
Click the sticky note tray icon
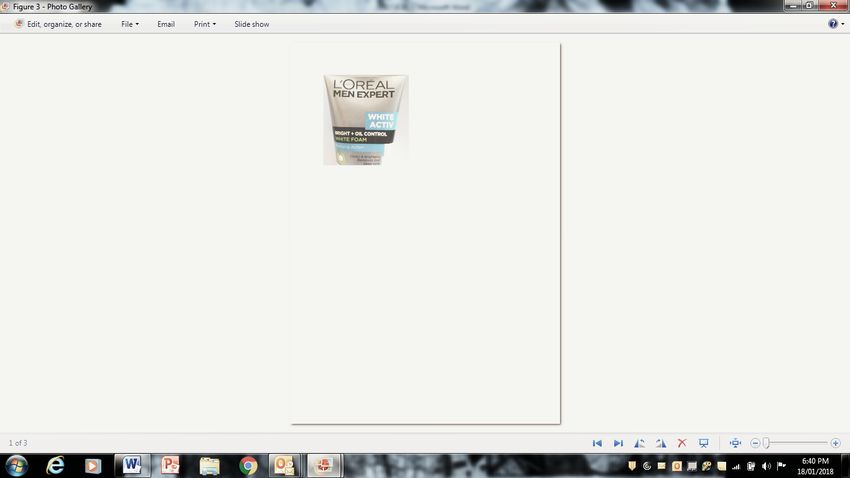coord(722,466)
